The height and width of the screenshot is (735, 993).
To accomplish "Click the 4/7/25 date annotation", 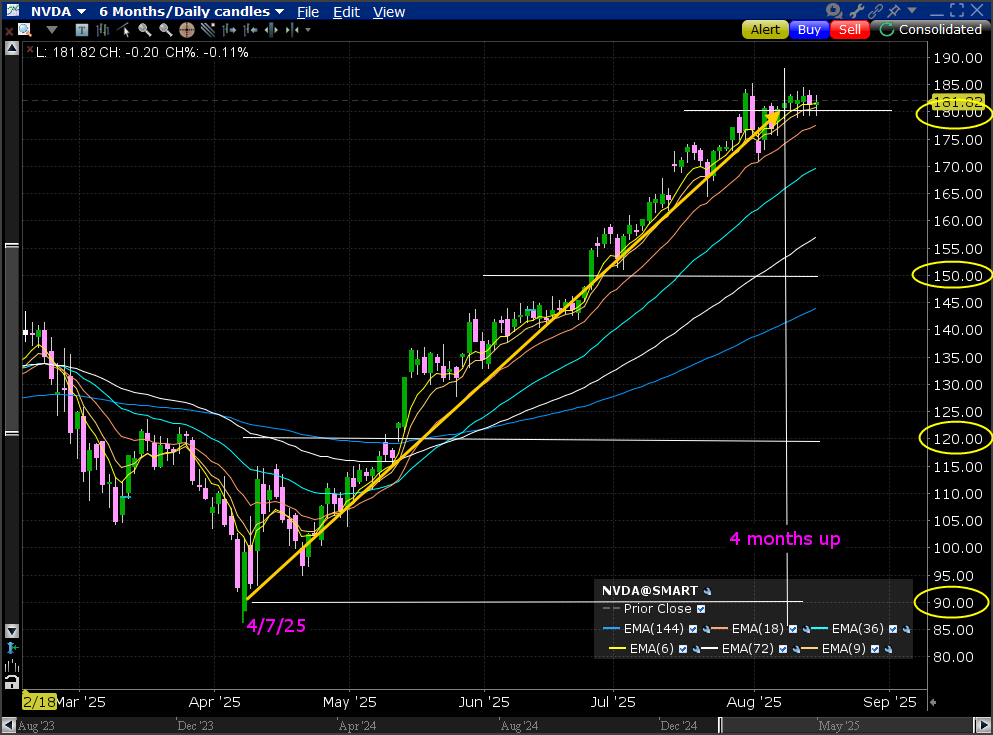I will (276, 626).
